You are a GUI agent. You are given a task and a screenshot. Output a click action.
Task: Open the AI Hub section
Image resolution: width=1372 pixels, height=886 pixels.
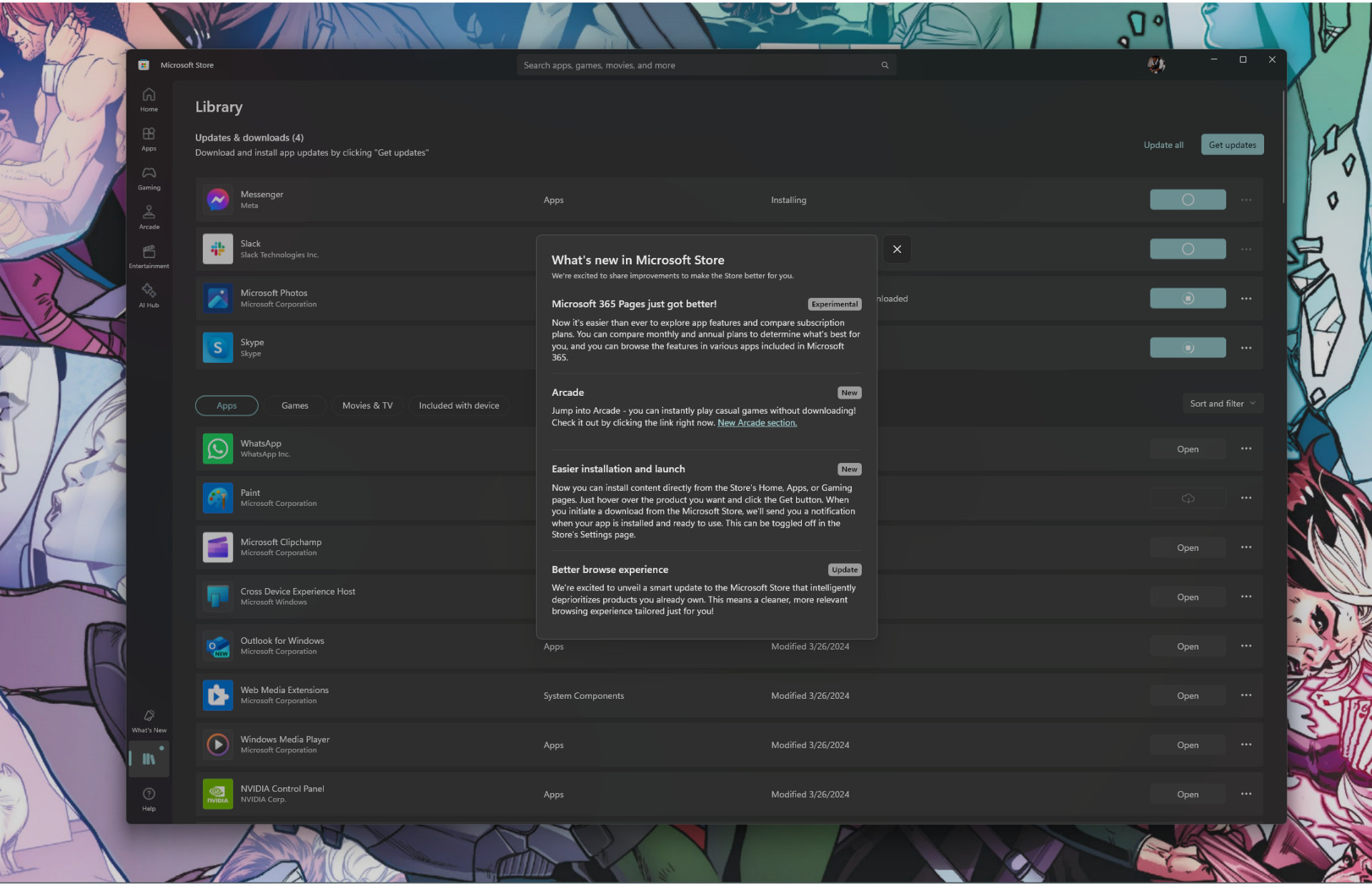coord(149,296)
